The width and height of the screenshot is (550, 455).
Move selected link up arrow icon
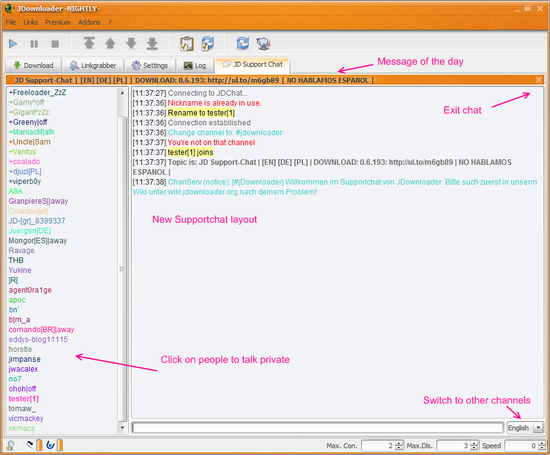[110, 44]
